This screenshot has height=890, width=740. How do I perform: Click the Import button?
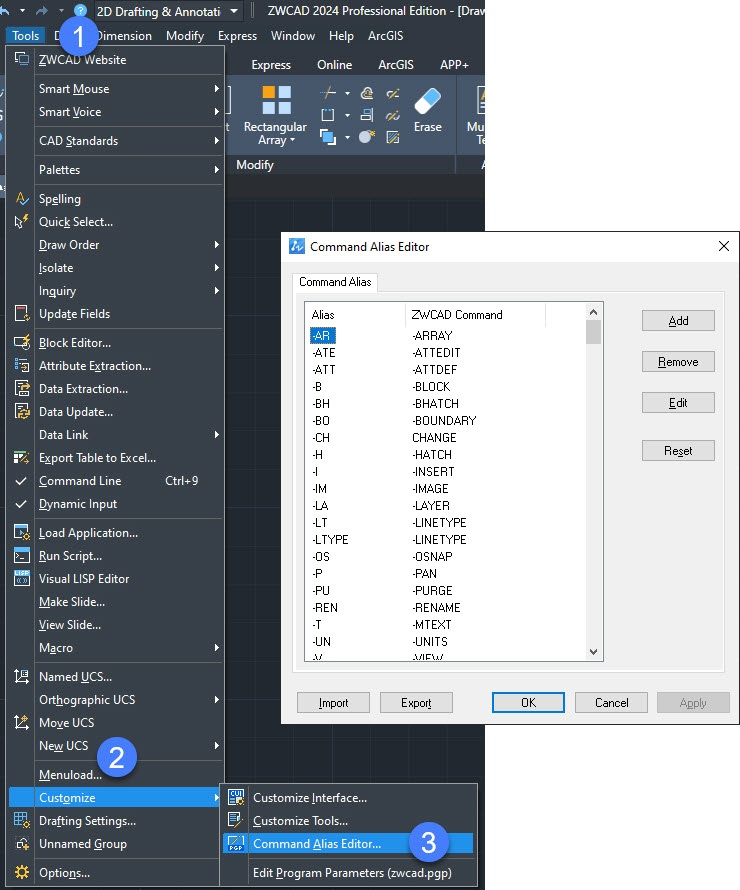coord(333,703)
